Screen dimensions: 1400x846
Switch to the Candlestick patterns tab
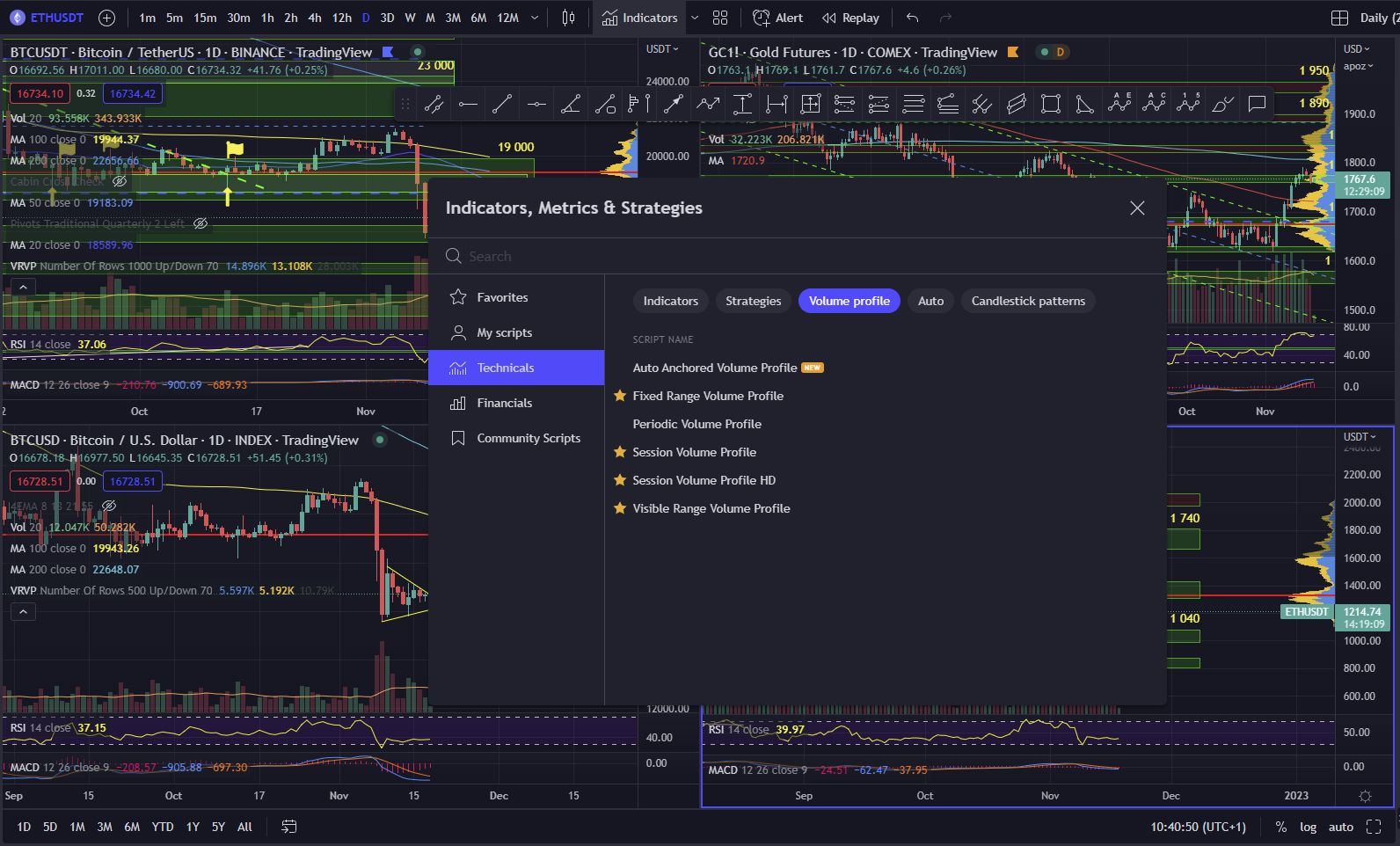[x=1028, y=301]
